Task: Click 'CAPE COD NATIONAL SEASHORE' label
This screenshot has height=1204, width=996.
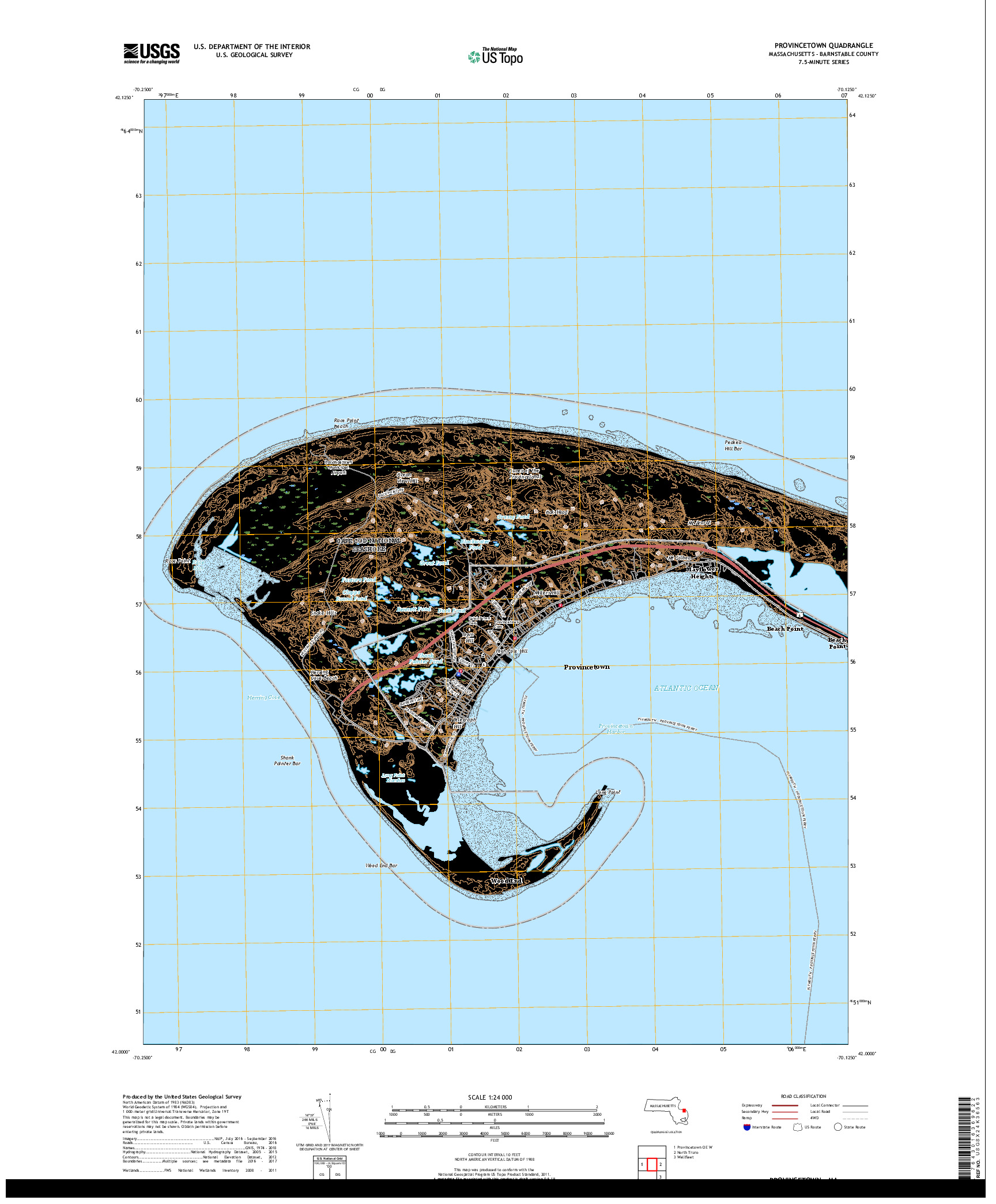Action: point(369,545)
